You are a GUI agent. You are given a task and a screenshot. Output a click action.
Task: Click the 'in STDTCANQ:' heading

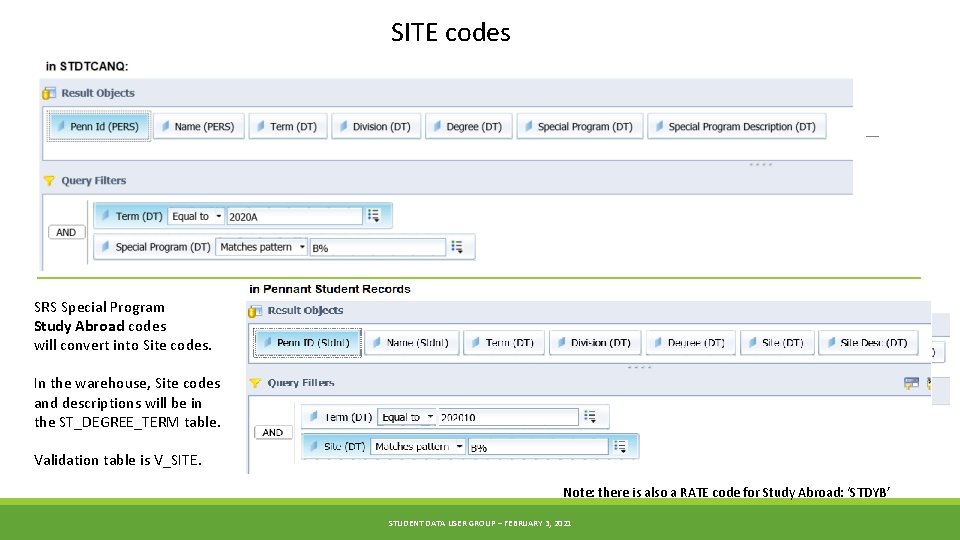pos(87,66)
